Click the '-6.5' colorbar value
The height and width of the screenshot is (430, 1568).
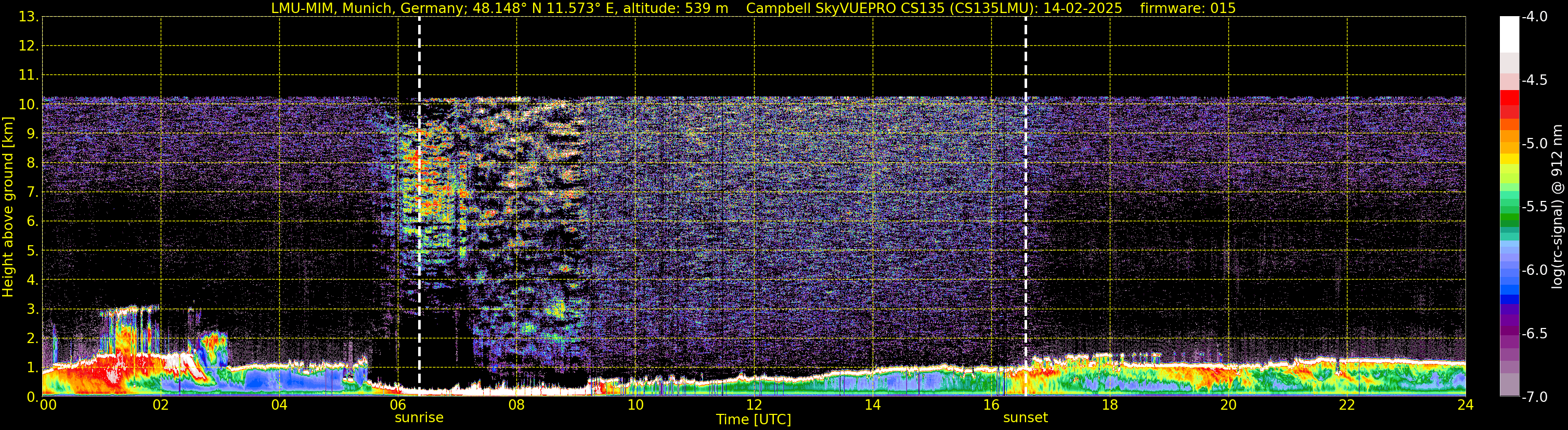[1535, 334]
